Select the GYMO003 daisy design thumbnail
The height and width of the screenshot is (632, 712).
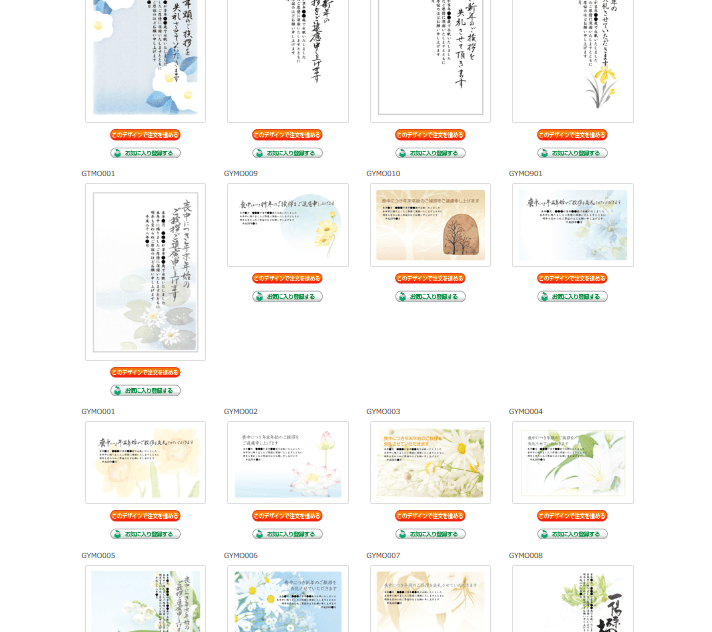pyautogui.click(x=430, y=462)
